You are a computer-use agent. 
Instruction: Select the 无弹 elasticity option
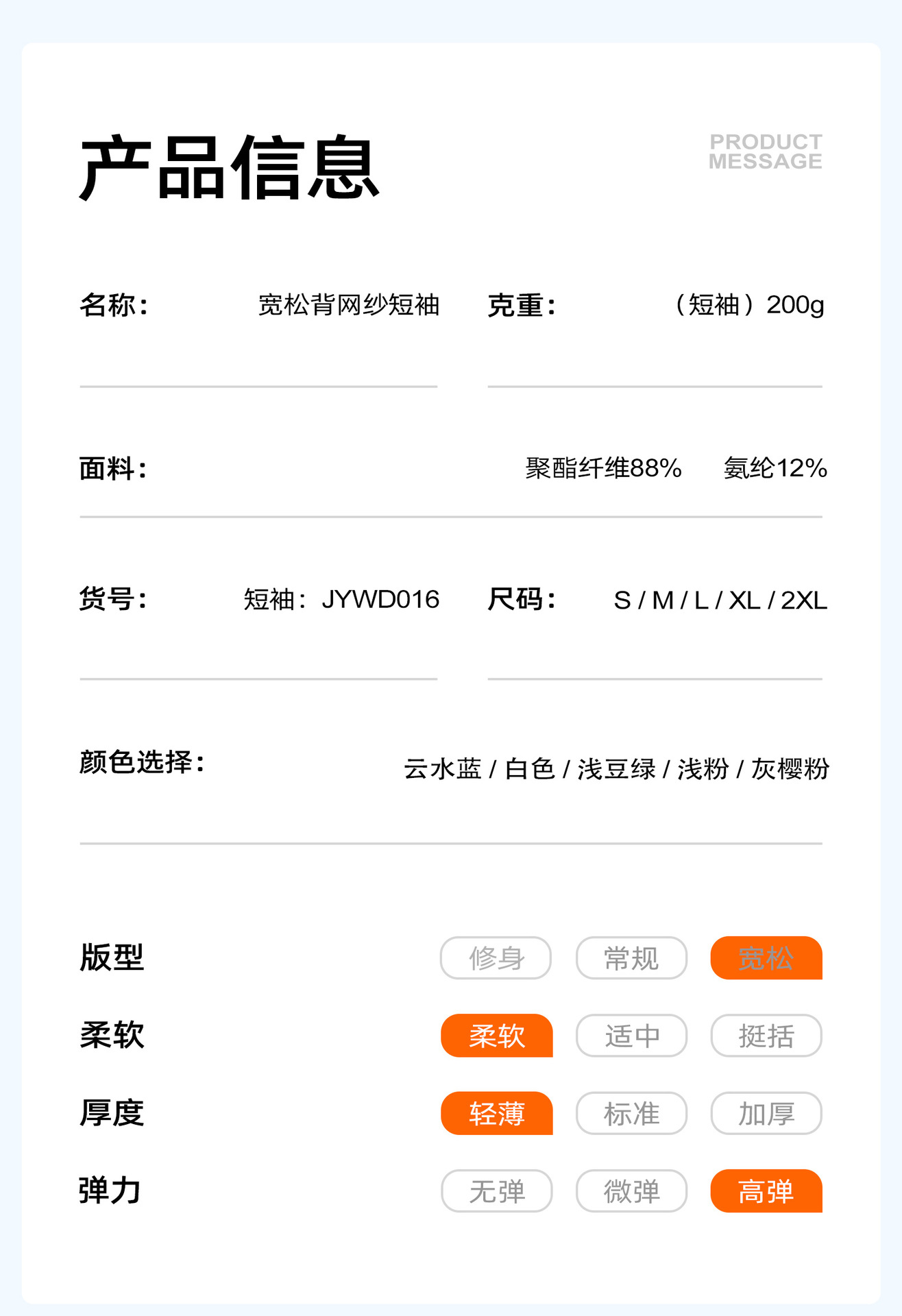tap(496, 1191)
